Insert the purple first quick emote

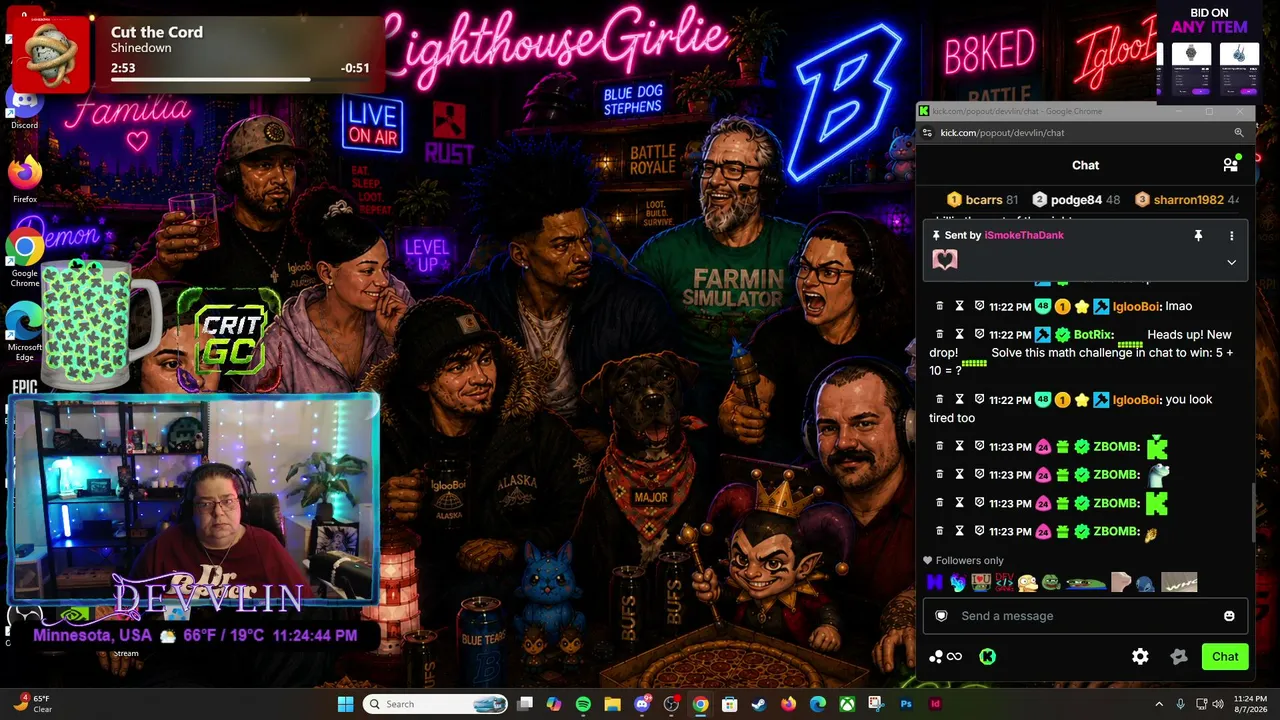pyautogui.click(x=935, y=582)
